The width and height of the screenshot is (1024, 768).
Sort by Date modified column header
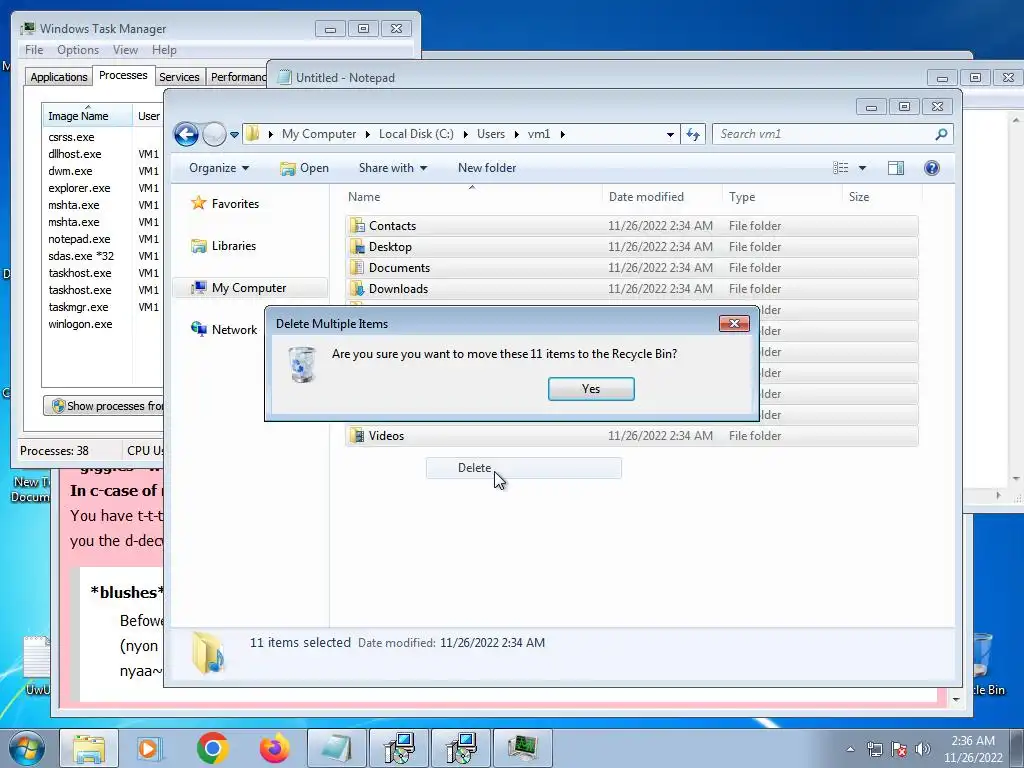(x=662, y=197)
